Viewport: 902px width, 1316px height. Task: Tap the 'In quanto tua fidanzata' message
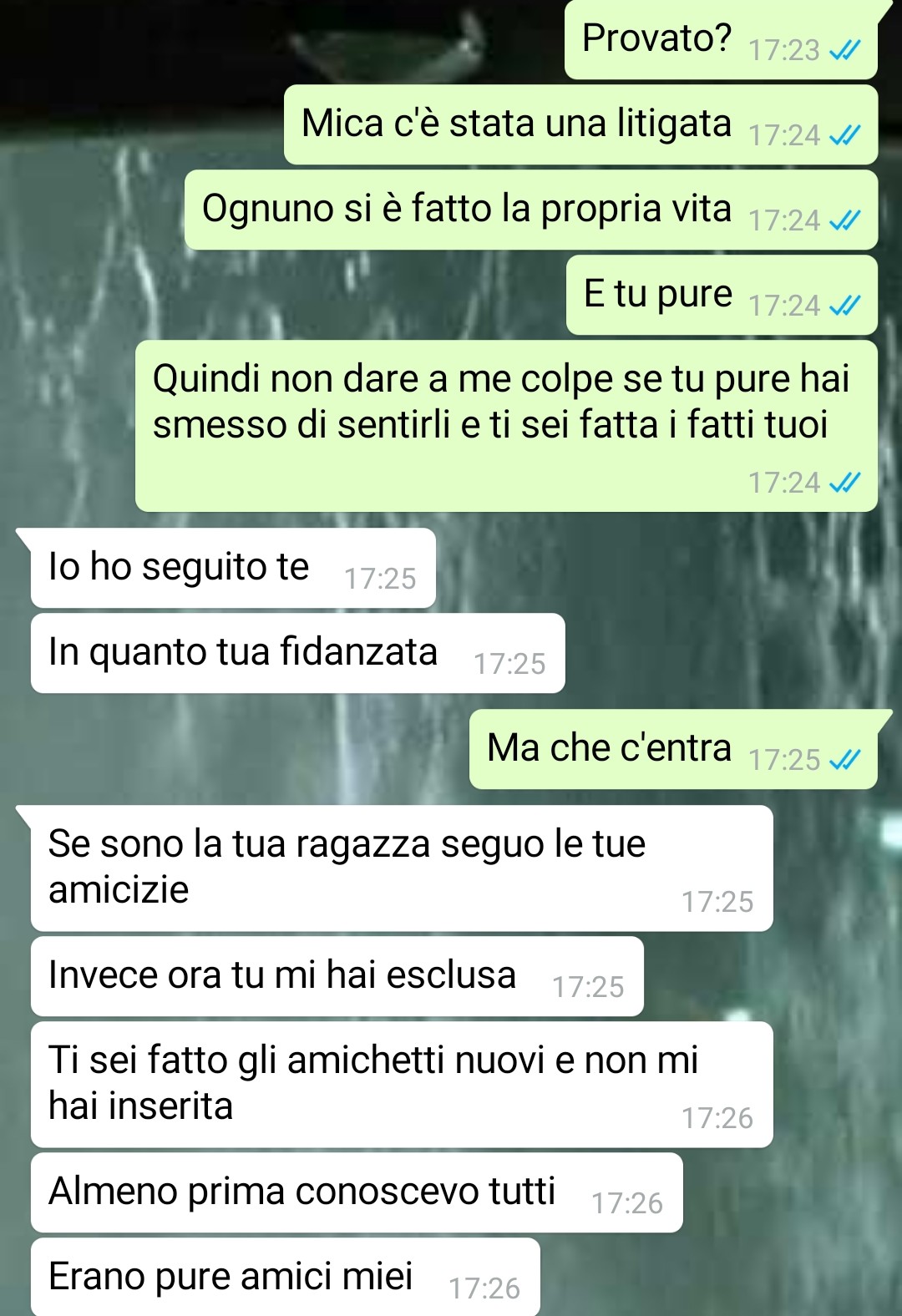coord(298,653)
